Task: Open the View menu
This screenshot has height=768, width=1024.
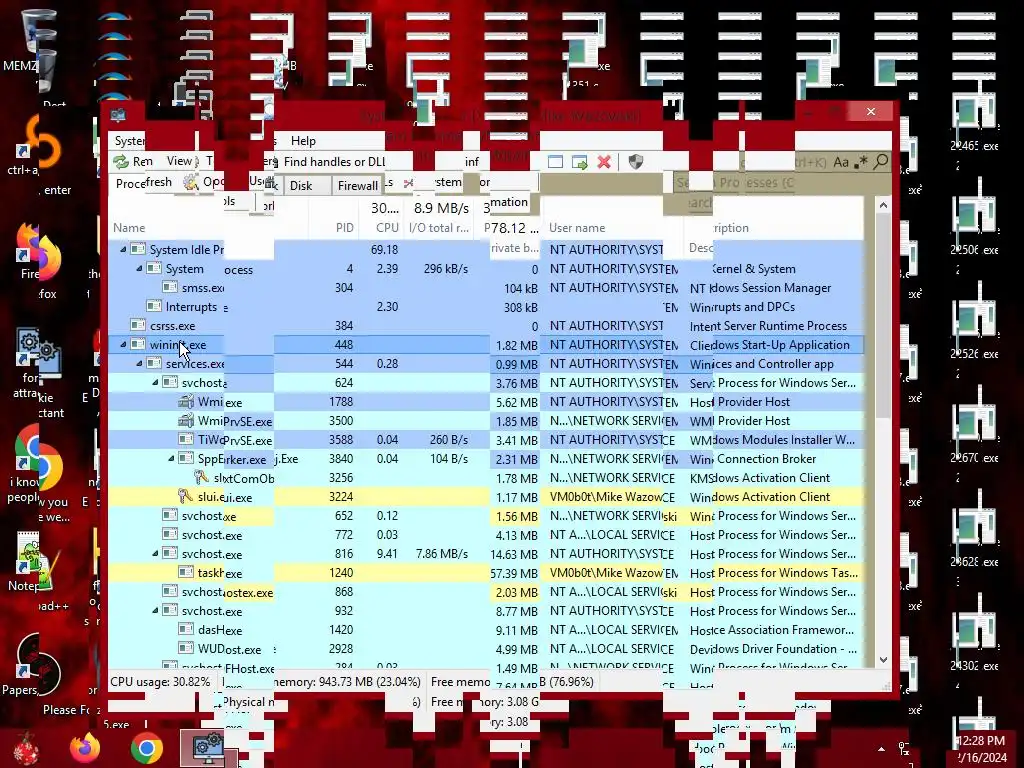Action: [x=179, y=161]
